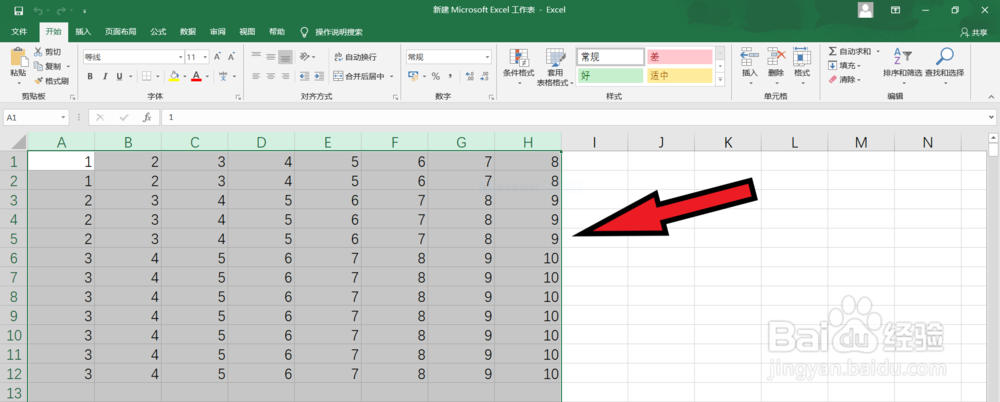Viewport: 1000px width, 402px height.
Task: Apply comma style (,) number format
Action: click(451, 77)
